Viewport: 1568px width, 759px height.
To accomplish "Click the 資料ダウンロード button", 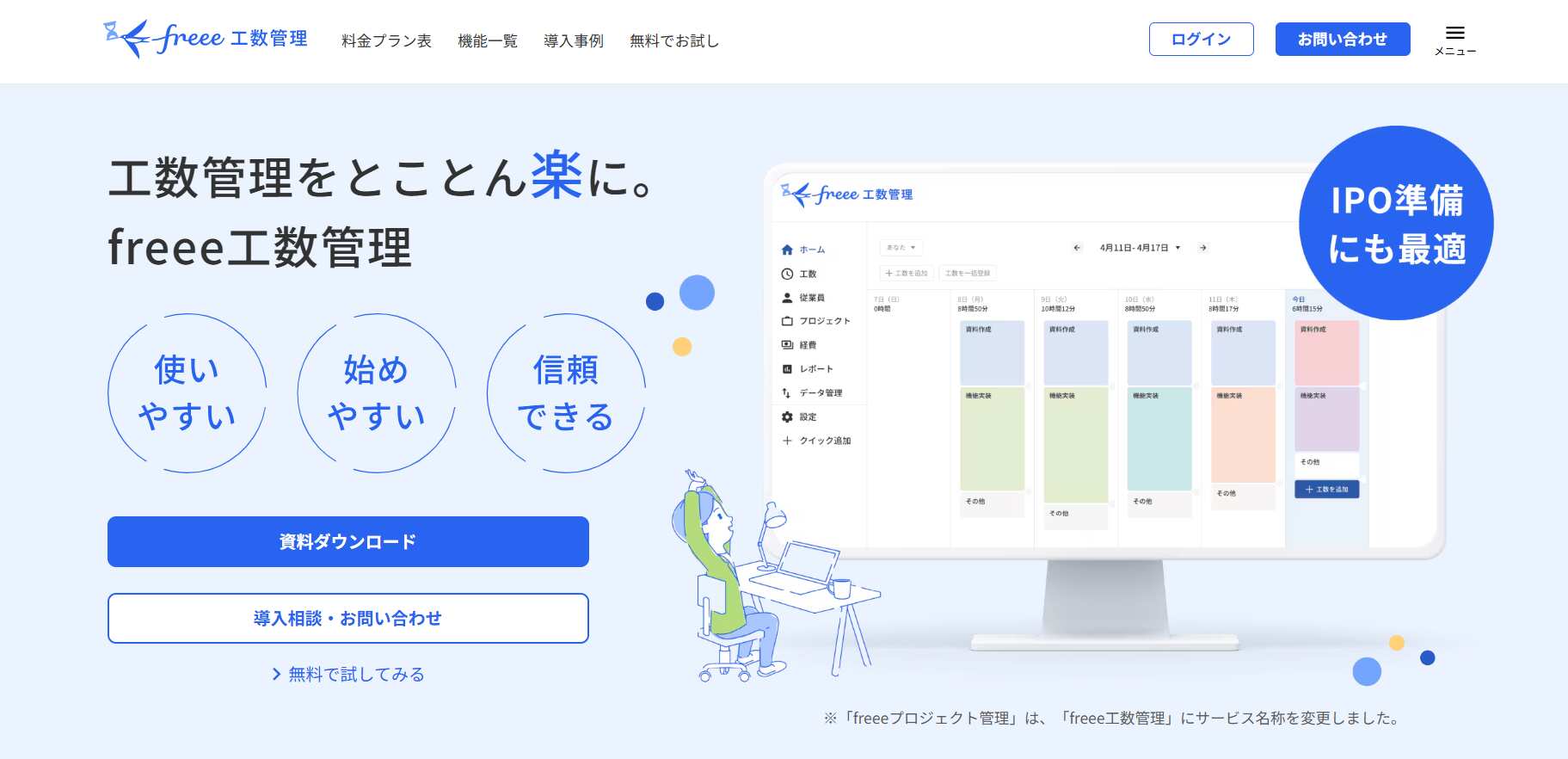I will tap(348, 541).
